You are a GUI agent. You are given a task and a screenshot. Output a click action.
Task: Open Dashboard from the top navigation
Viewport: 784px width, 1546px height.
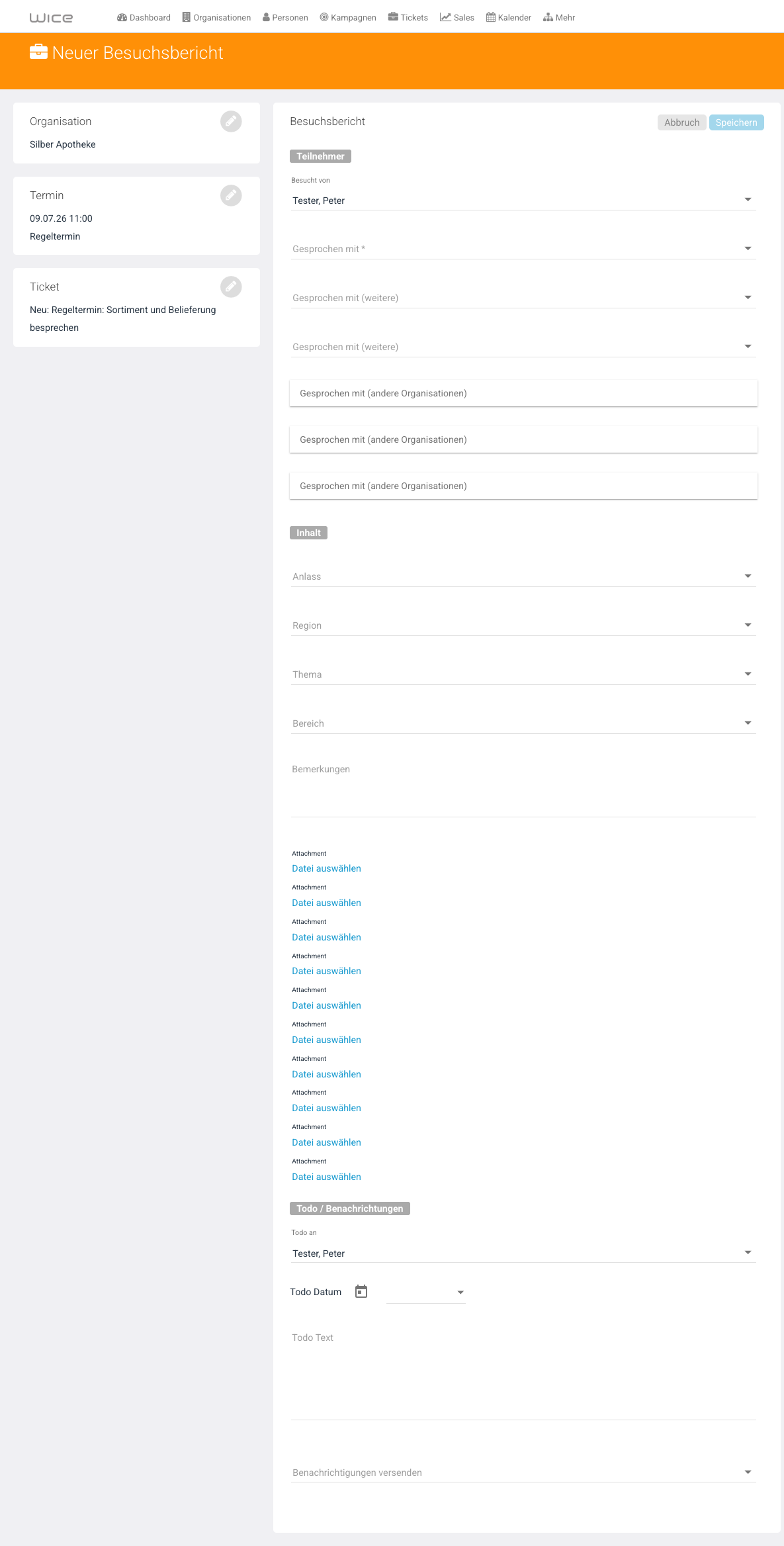click(144, 18)
